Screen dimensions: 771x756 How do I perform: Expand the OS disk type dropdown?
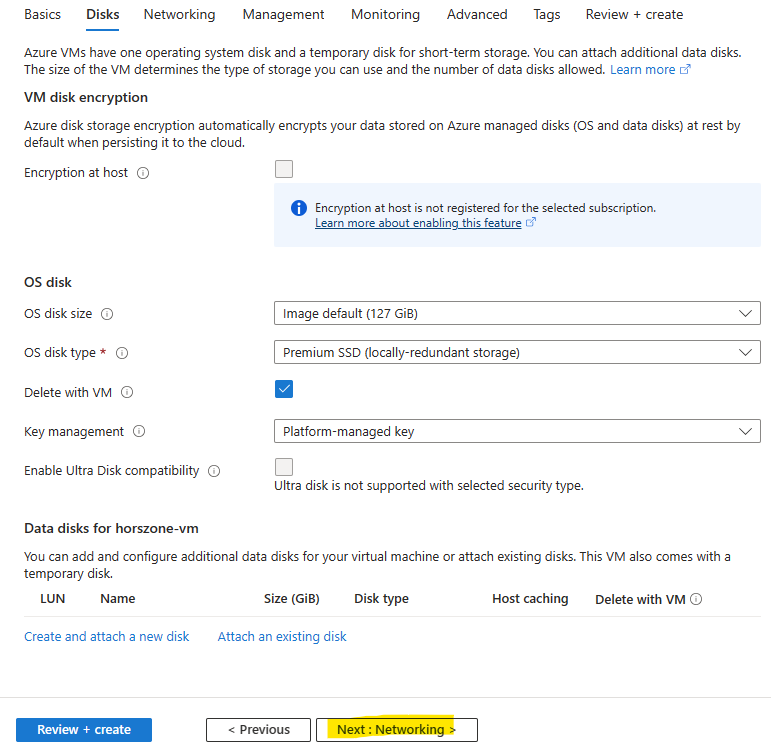click(x=517, y=353)
